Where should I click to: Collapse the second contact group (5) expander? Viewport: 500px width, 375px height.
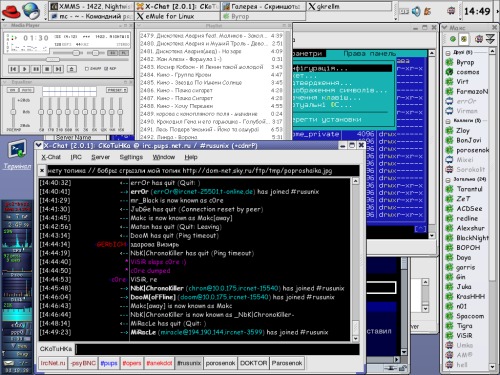(x=448, y=121)
